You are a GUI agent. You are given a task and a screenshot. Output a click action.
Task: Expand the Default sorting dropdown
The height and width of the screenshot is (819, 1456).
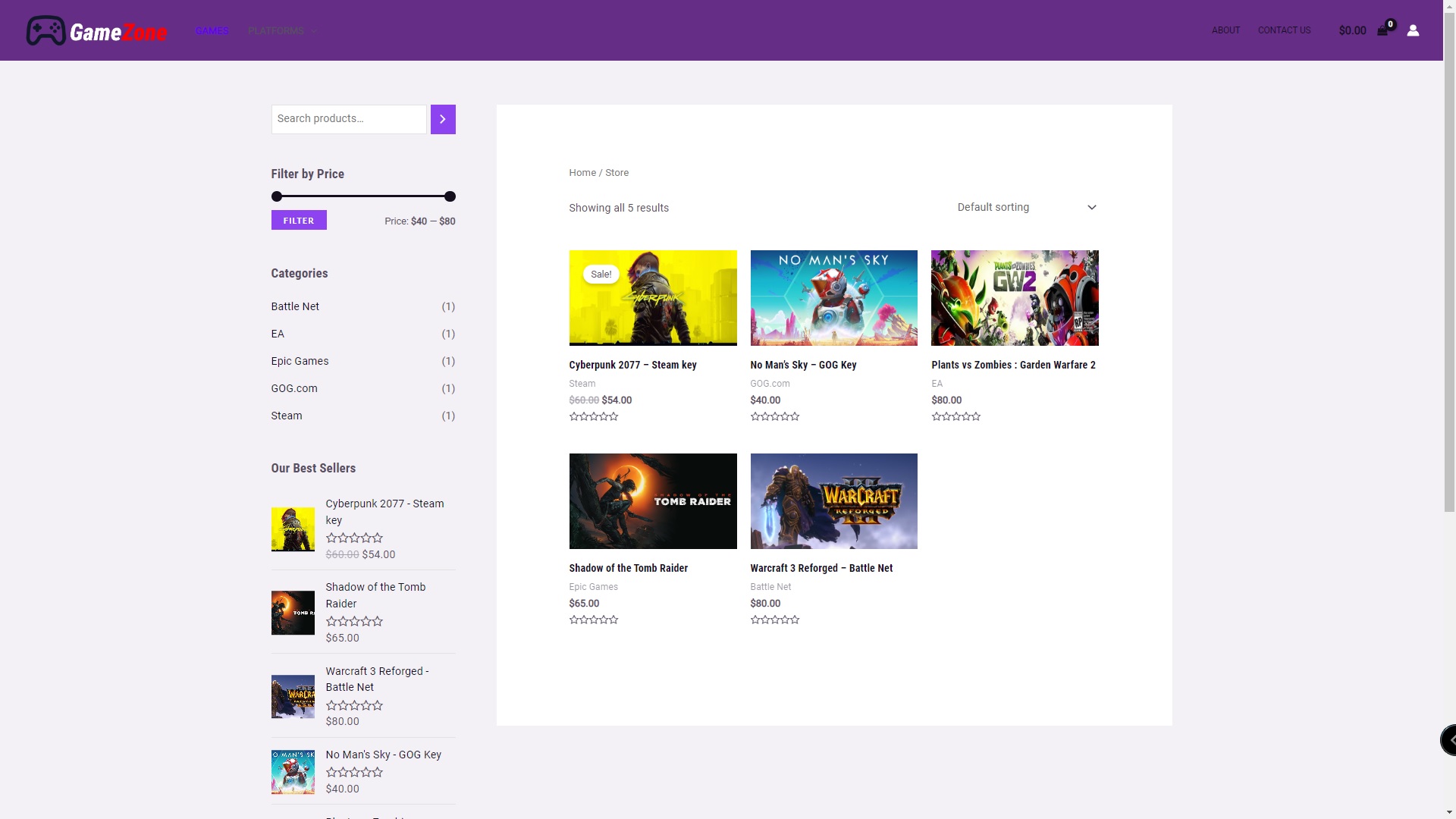1026,207
